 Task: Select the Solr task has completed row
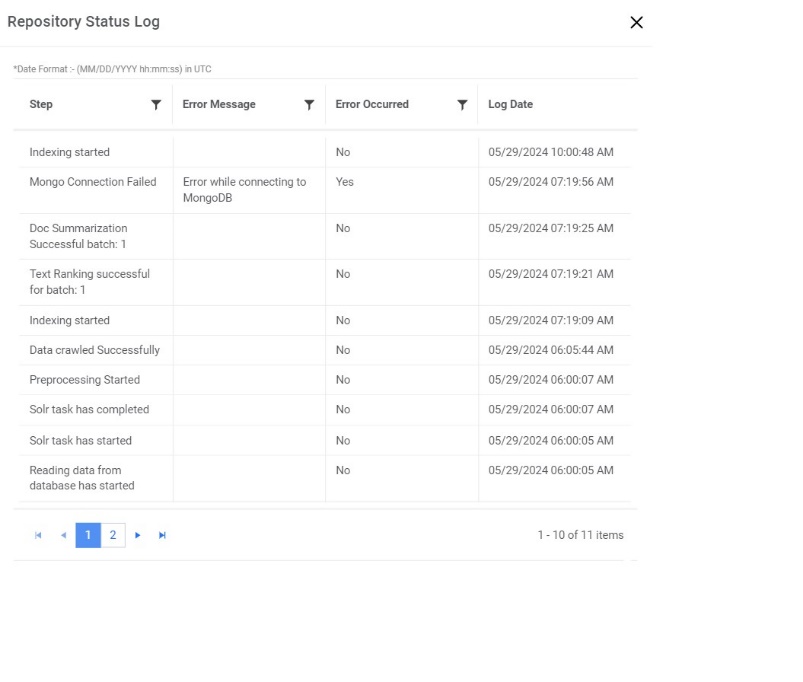[x=89, y=409]
